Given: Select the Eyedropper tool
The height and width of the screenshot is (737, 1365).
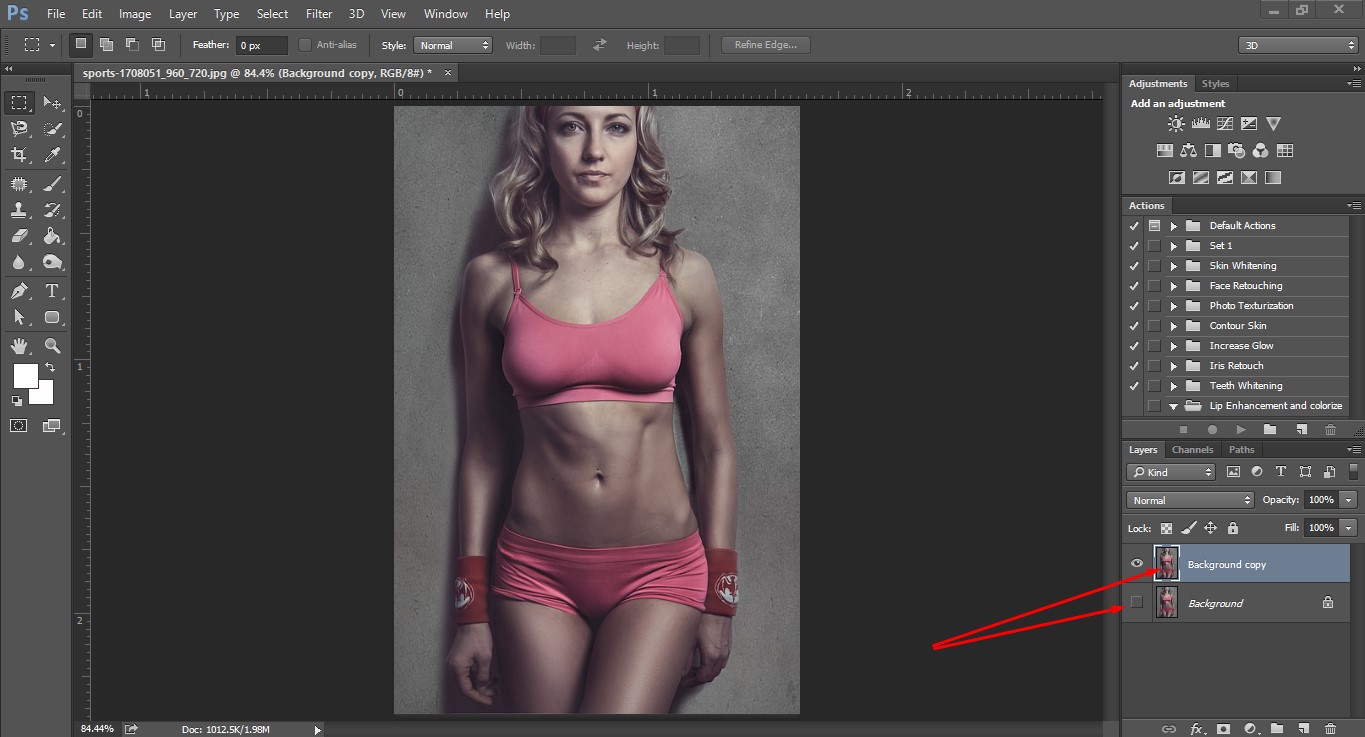Looking at the screenshot, I should pos(52,155).
